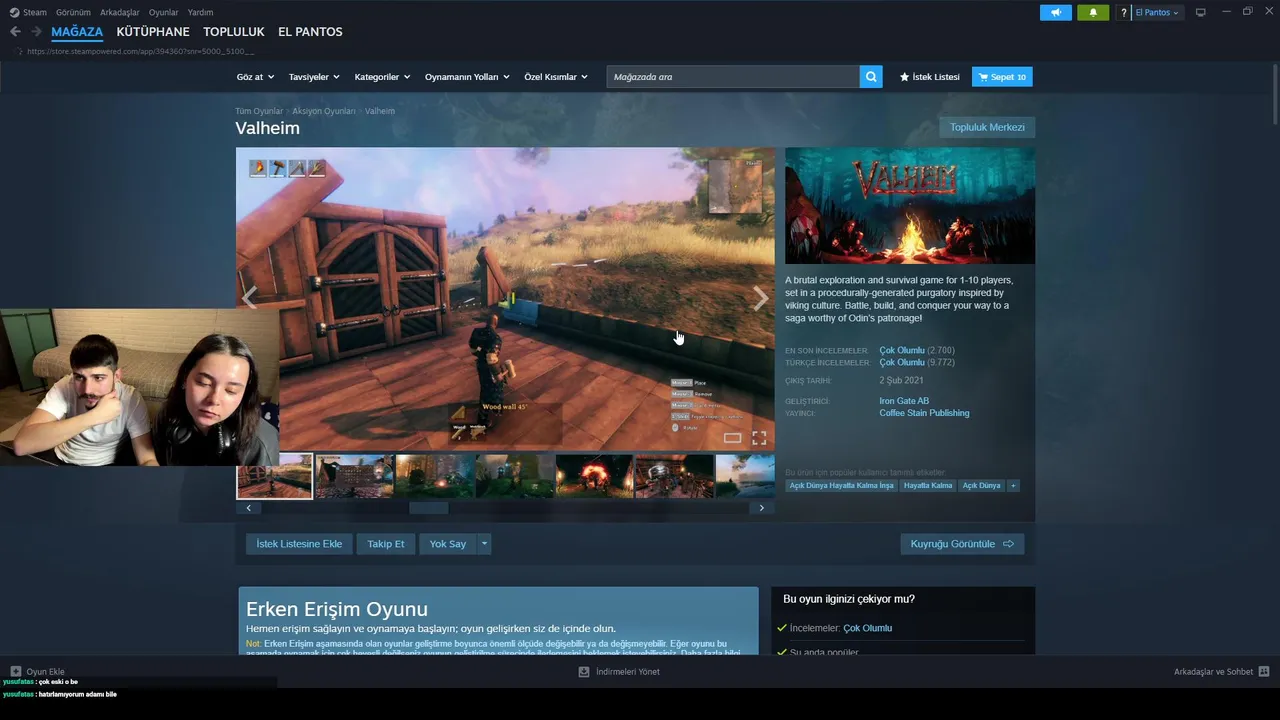Switch to KÜTÜPHANE tab

click(x=153, y=32)
